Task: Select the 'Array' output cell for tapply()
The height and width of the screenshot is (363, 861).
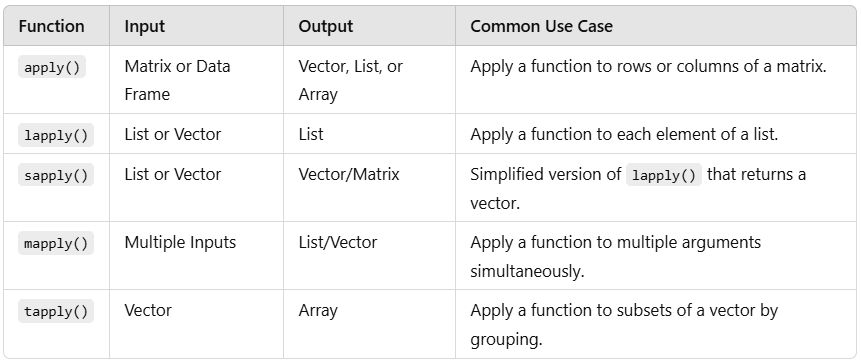Action: point(318,311)
